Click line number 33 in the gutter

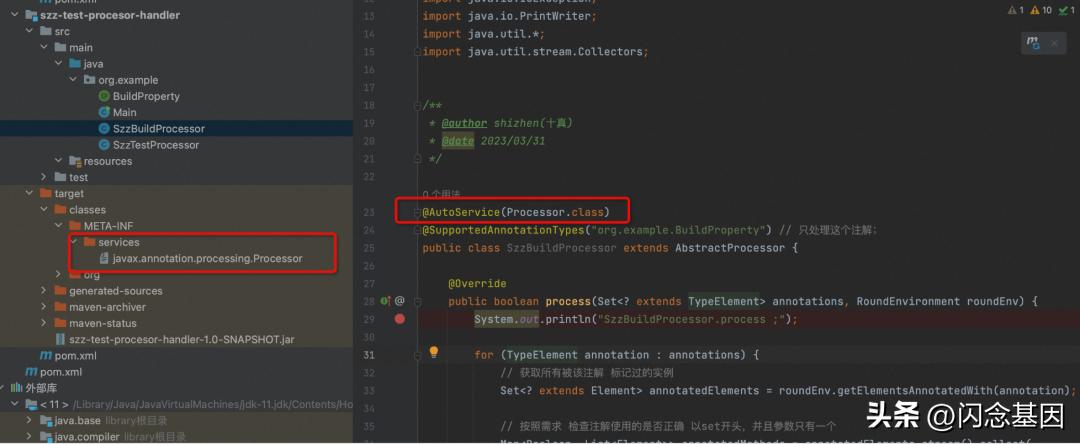coord(368,391)
